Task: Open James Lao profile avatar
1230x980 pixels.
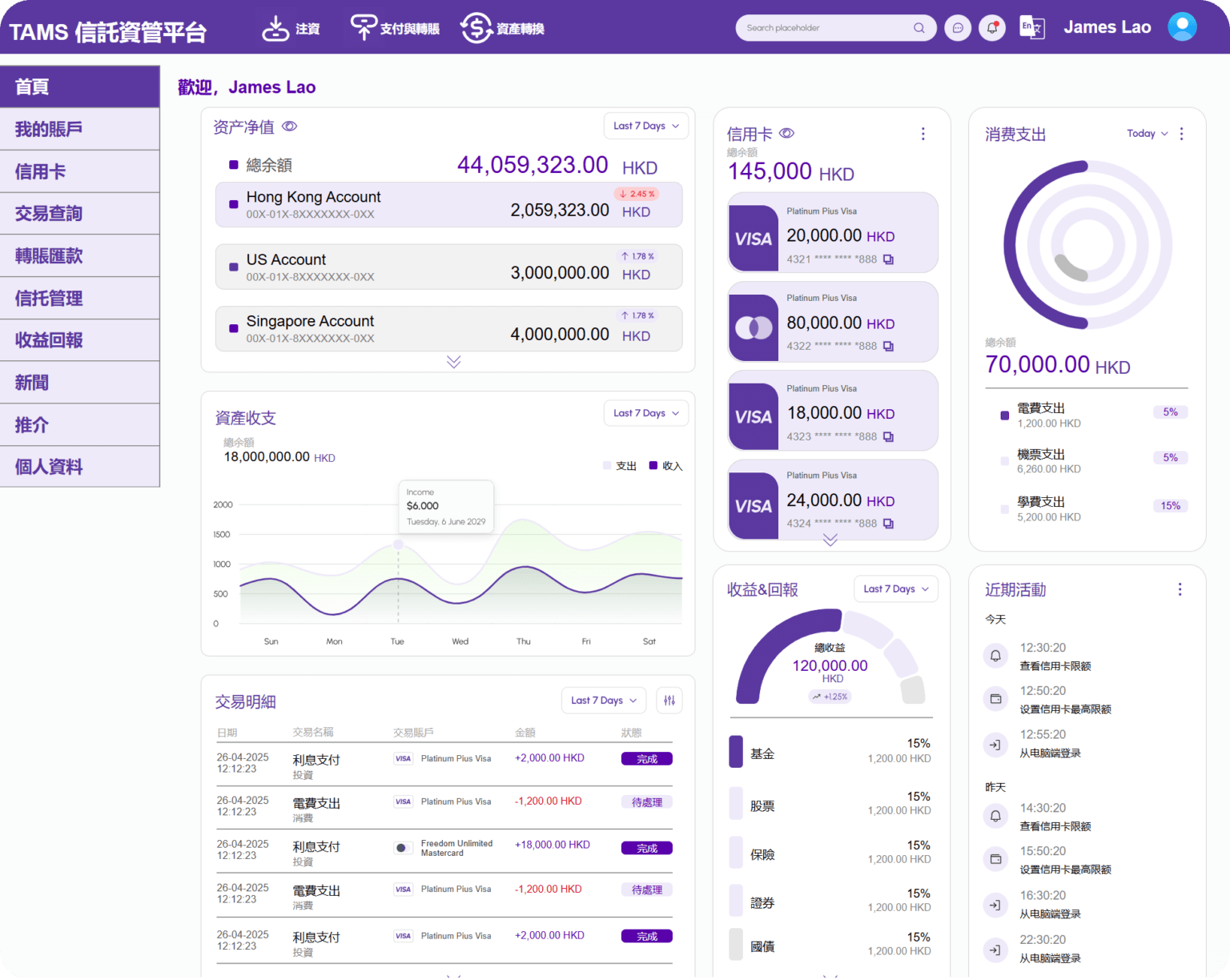Action: tap(1181, 27)
